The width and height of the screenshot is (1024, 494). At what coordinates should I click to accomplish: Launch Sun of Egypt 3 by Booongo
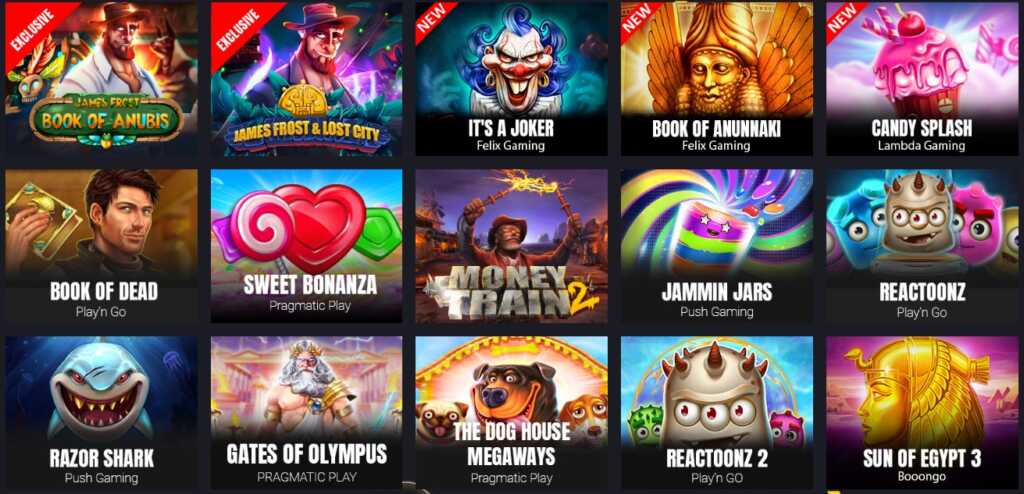coord(921,413)
